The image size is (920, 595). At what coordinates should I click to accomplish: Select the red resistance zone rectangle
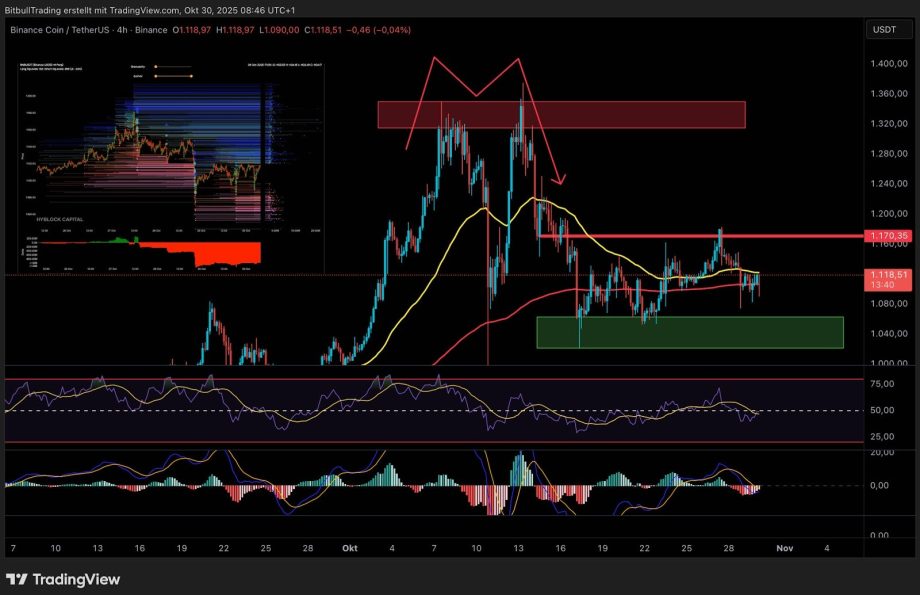click(x=560, y=114)
